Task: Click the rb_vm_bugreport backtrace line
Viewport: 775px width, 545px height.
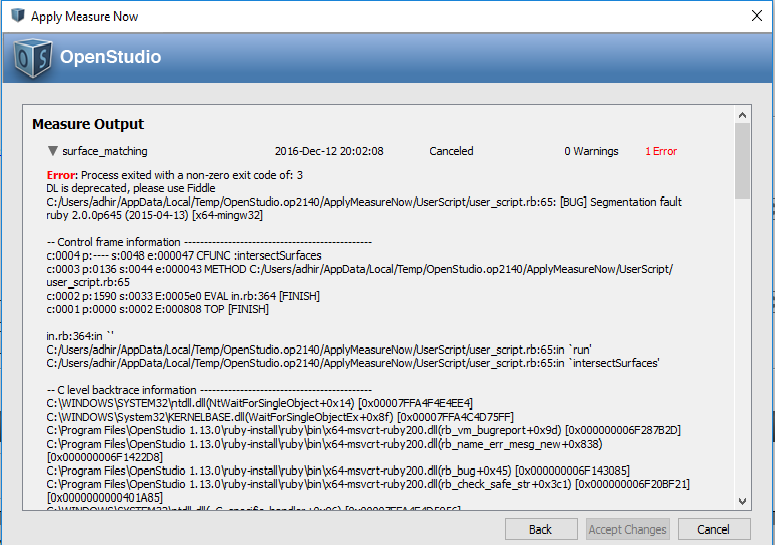Action: 364,430
